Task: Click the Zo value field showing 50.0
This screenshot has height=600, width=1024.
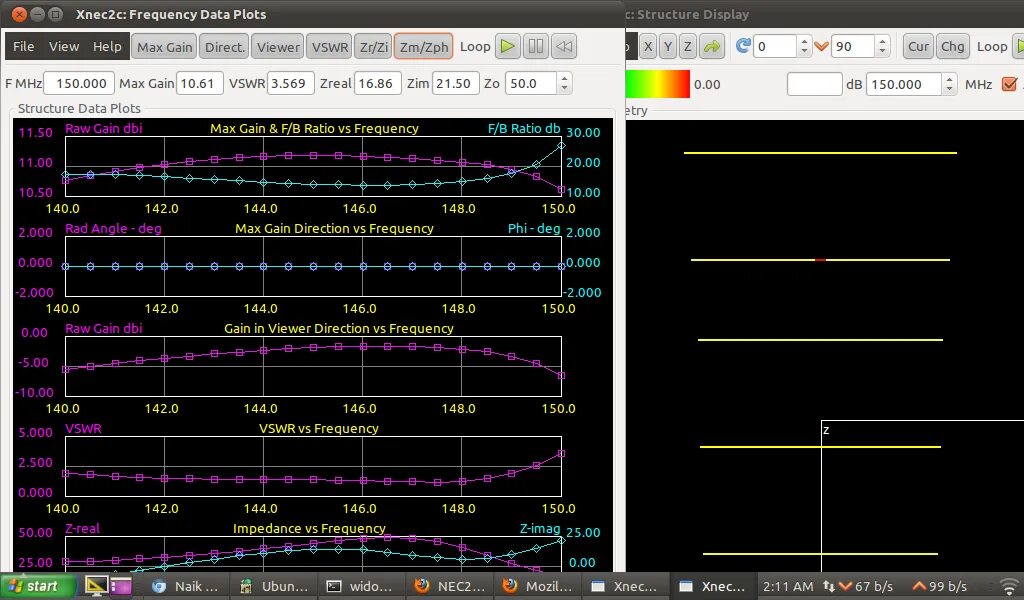Action: point(531,84)
